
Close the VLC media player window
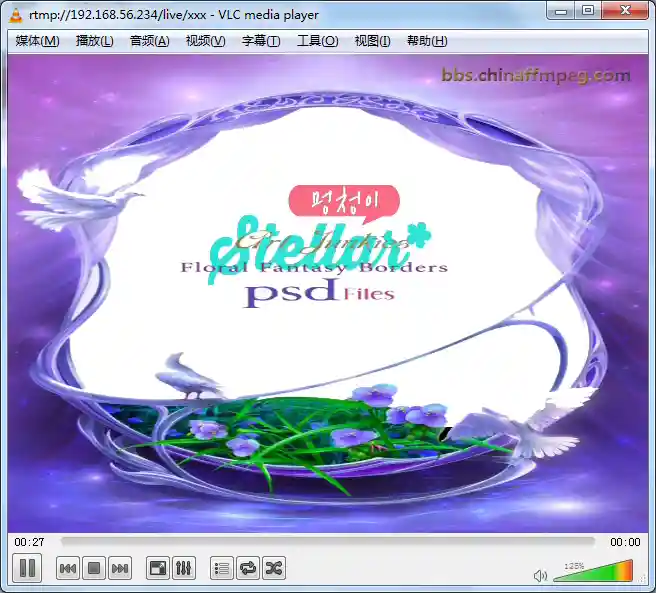(625, 11)
